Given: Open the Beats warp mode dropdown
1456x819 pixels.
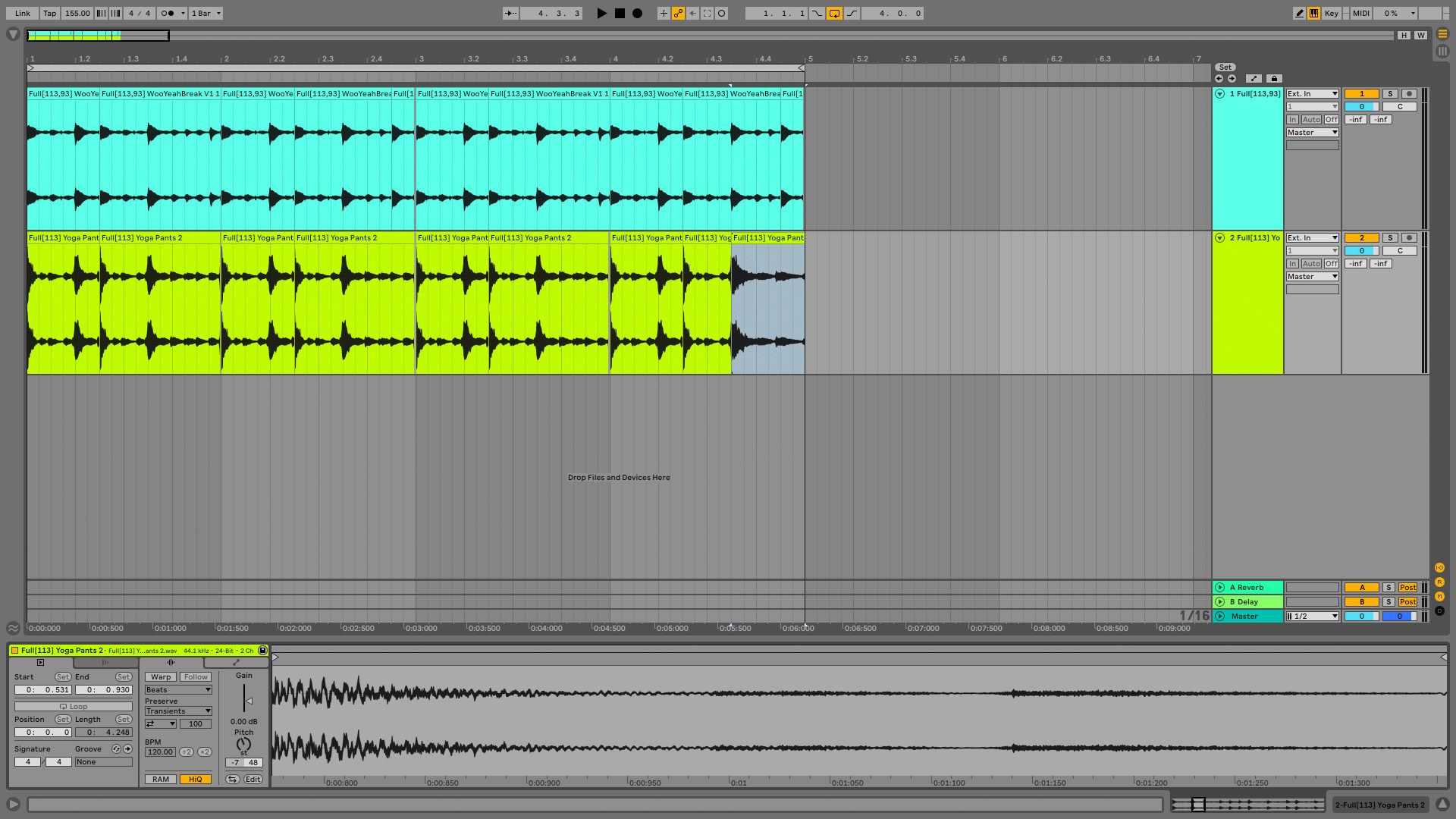Looking at the screenshot, I should 178,689.
